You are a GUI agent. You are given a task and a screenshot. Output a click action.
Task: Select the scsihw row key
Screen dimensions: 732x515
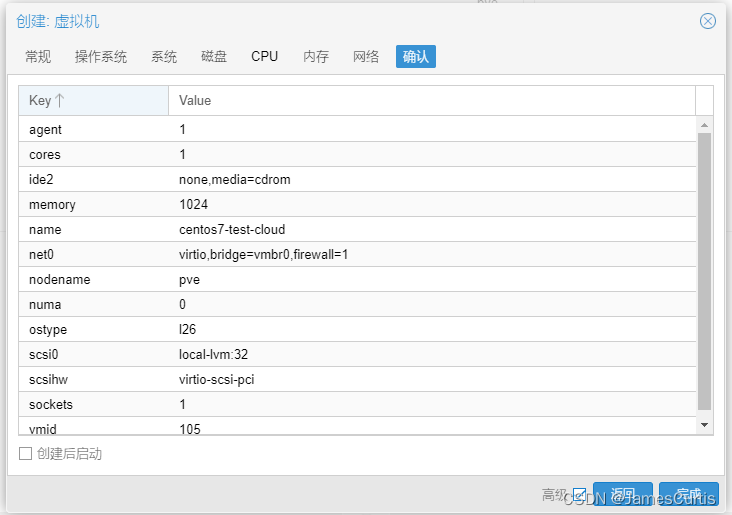[x=49, y=379]
